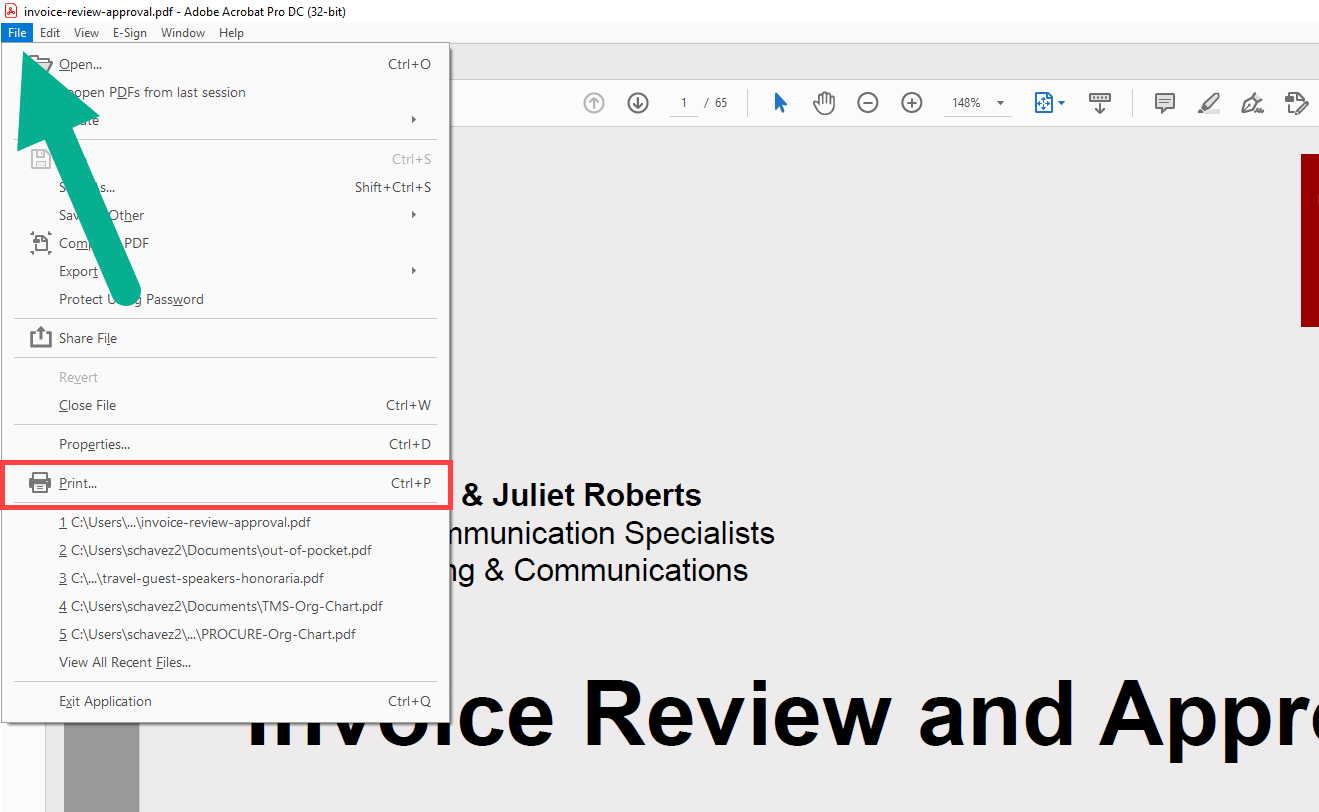This screenshot has height=812, width=1319.
Task: Select the arrow selection tool
Action: point(781,103)
